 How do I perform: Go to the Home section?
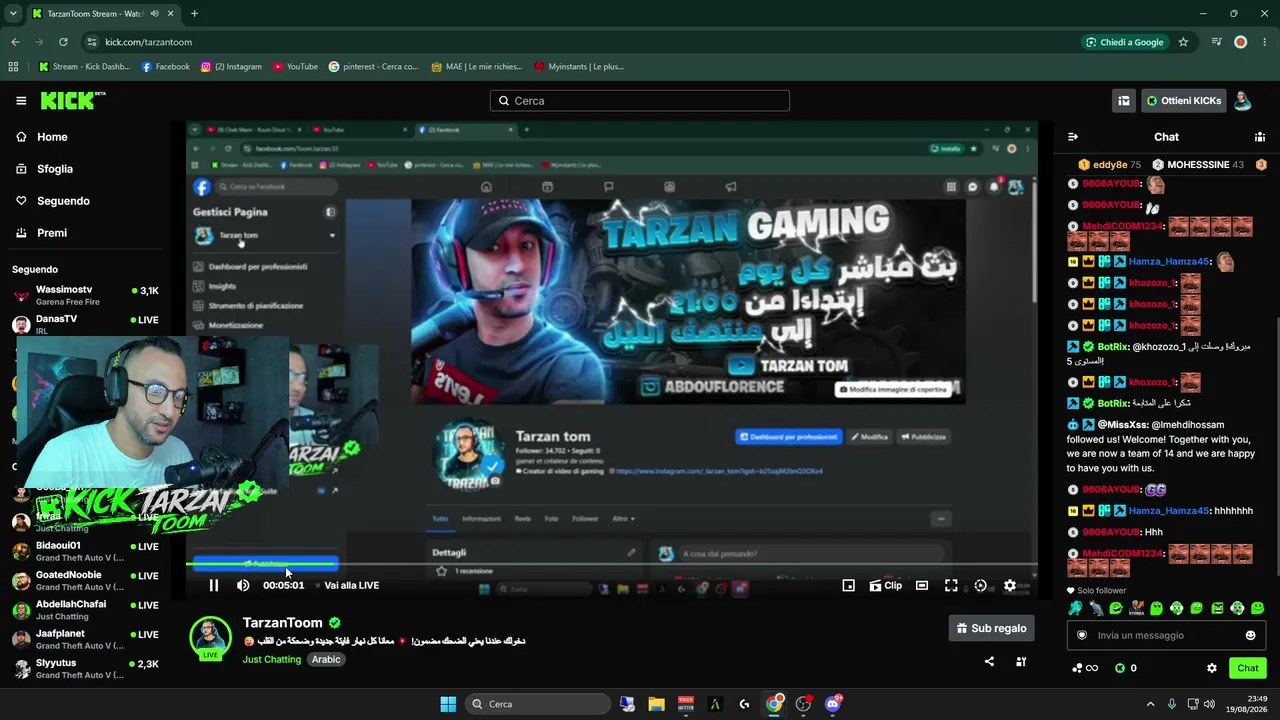coord(52,137)
